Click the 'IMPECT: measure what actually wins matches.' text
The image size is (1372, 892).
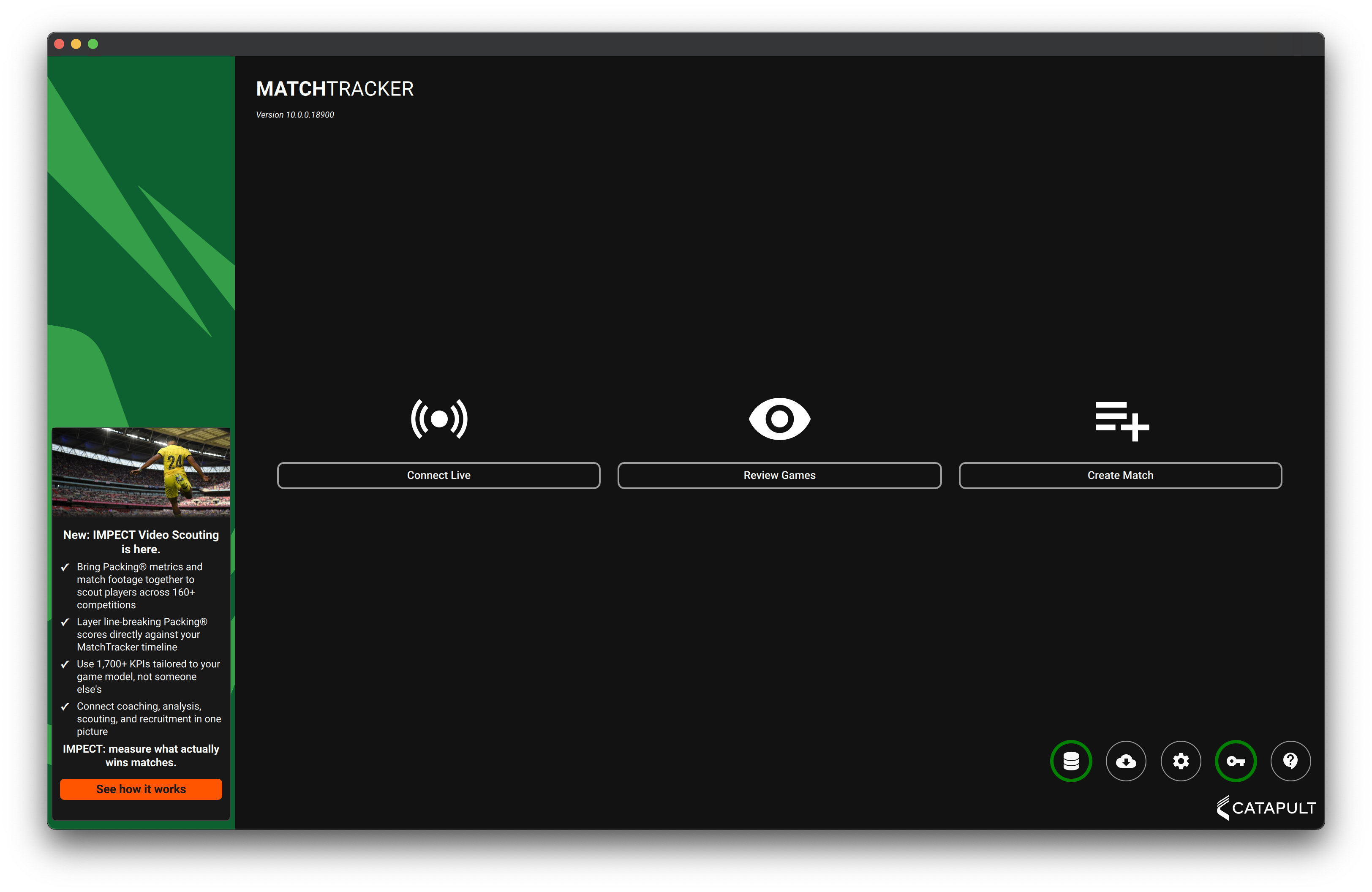click(141, 756)
